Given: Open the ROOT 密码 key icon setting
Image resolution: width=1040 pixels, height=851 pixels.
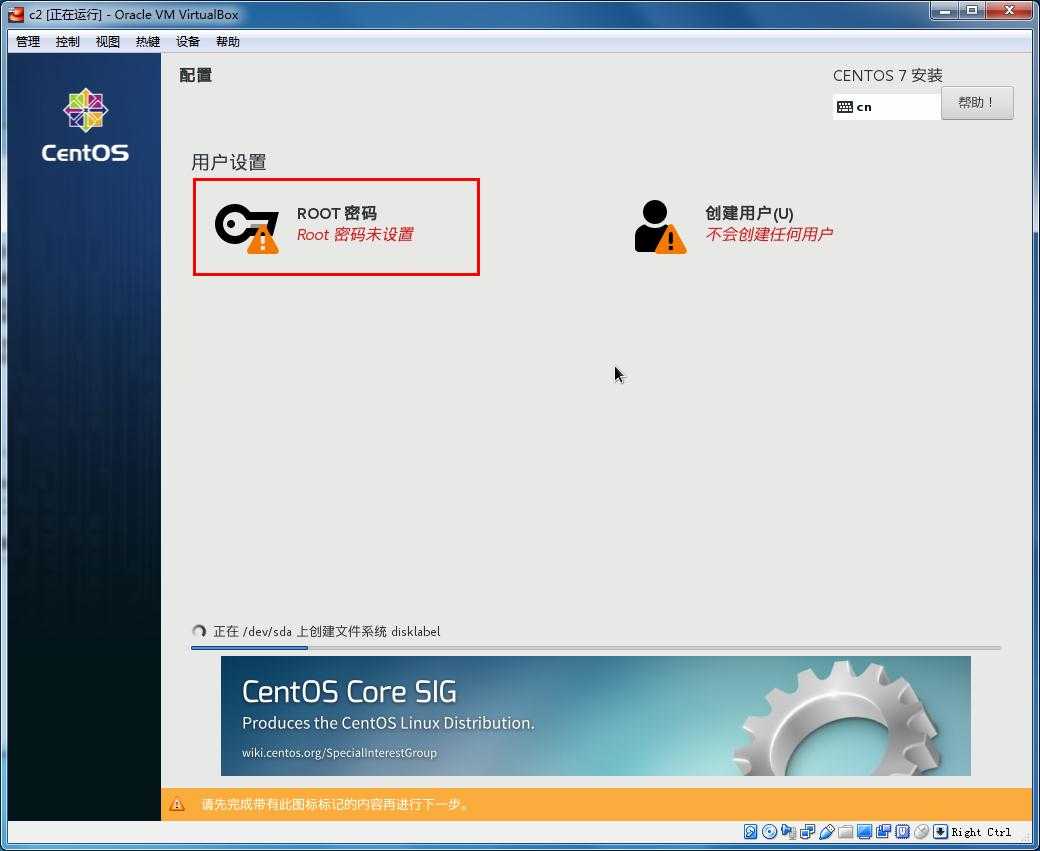Looking at the screenshot, I should pos(247,229).
